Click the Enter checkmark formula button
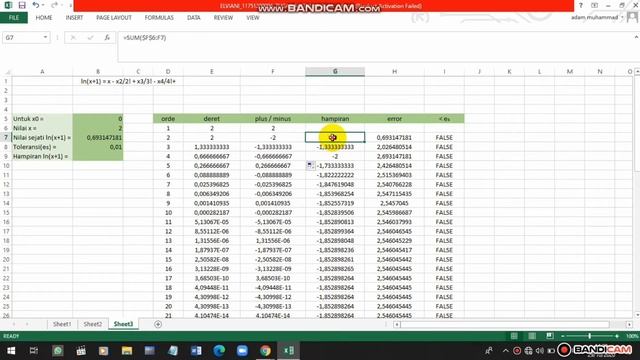The height and width of the screenshot is (360, 640). click(x=90, y=38)
